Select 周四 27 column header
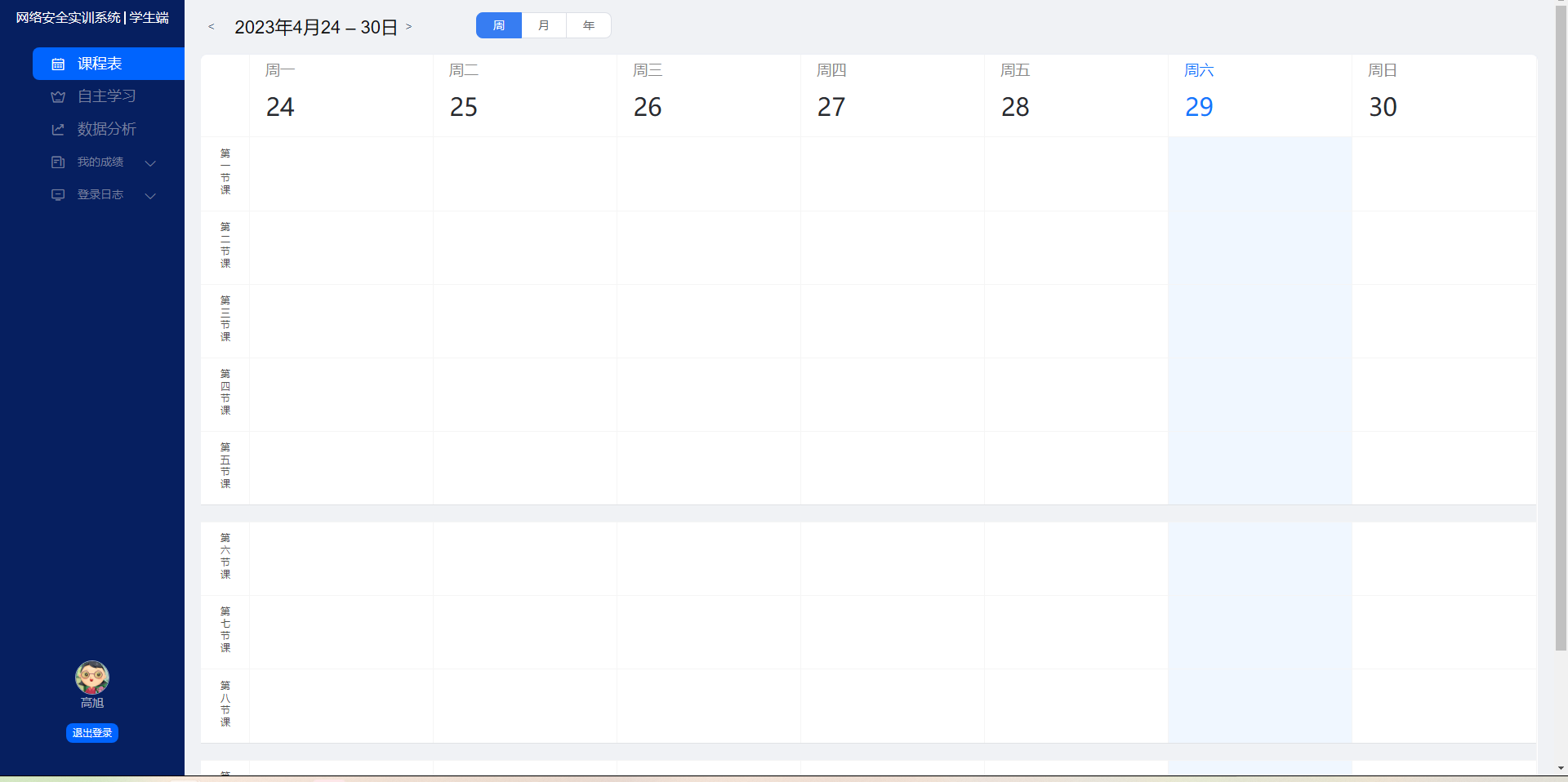 (893, 96)
